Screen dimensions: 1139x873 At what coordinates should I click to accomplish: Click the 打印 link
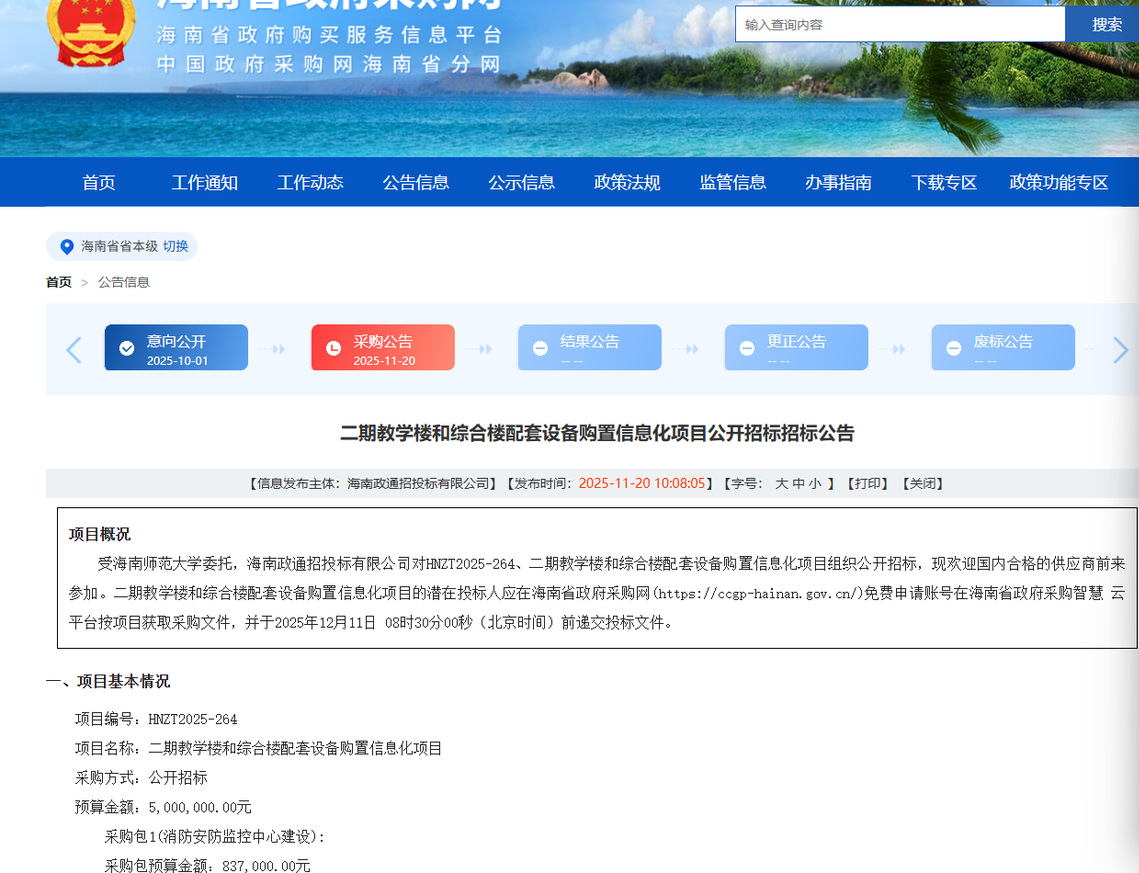pos(867,484)
